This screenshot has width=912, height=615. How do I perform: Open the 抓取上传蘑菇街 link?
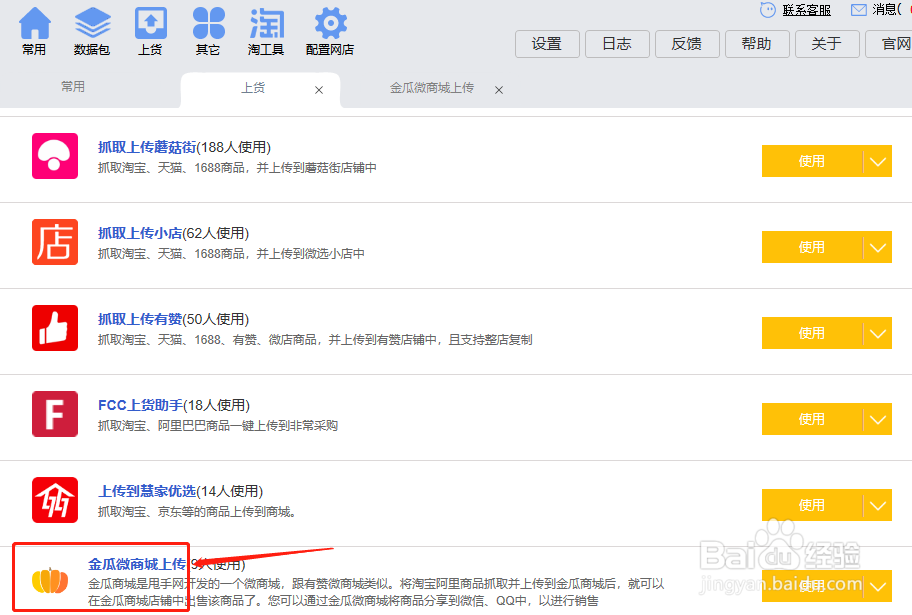(x=147, y=147)
